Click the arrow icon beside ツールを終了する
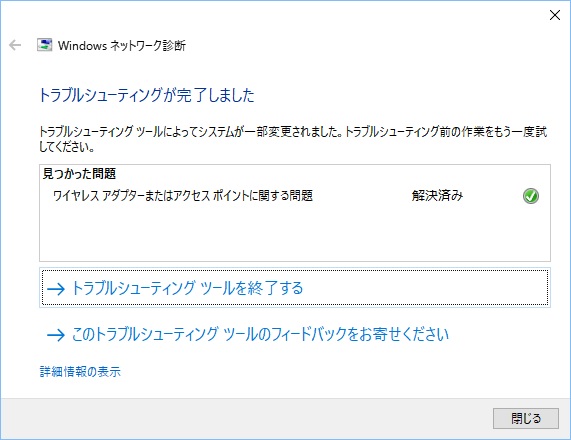The image size is (571, 440). pos(56,289)
